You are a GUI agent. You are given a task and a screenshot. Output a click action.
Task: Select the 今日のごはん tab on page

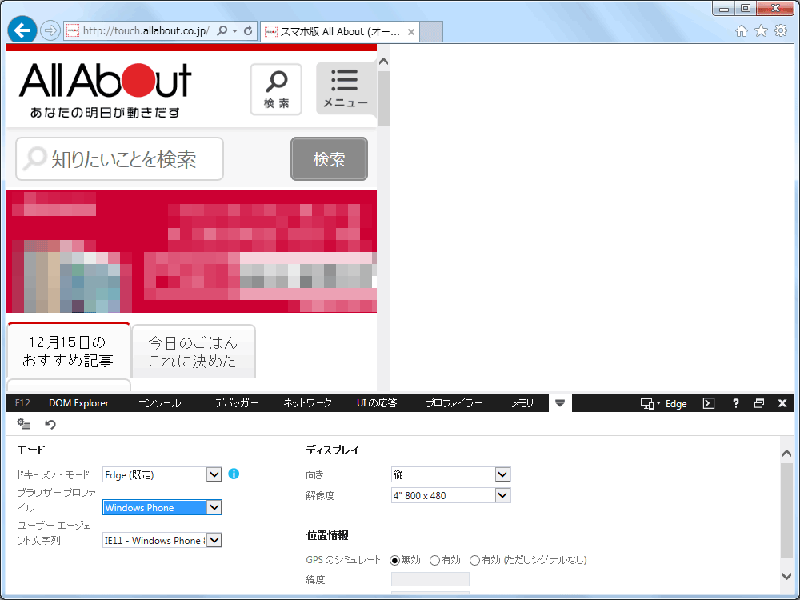coord(193,350)
